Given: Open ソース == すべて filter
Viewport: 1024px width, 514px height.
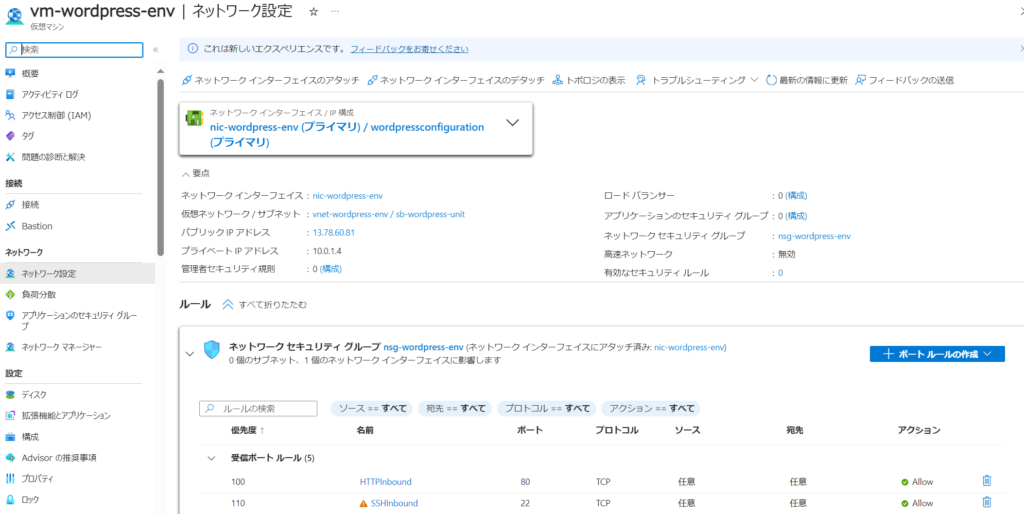Looking at the screenshot, I should pos(372,409).
